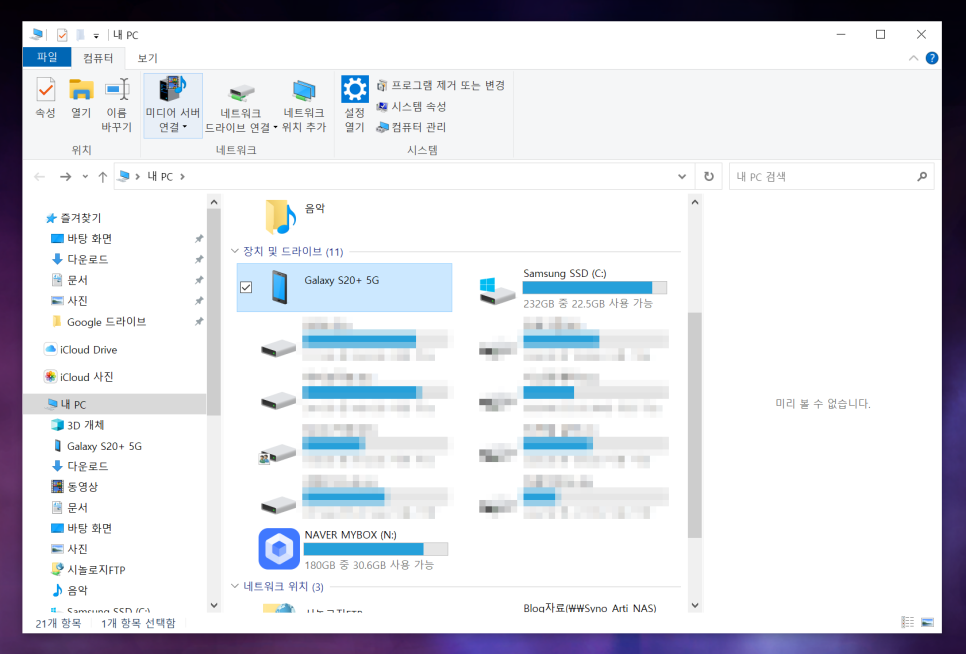The height and width of the screenshot is (654, 966).
Task: Select the Samsung SSD (C:) drive
Action: [x=573, y=288]
